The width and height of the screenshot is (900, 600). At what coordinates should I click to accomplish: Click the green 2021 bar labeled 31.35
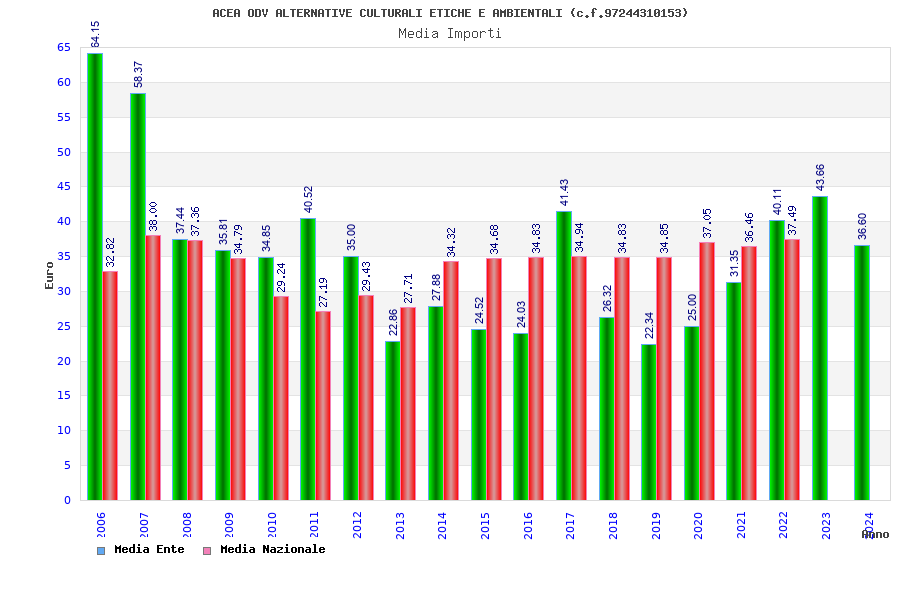pyautogui.click(x=734, y=391)
